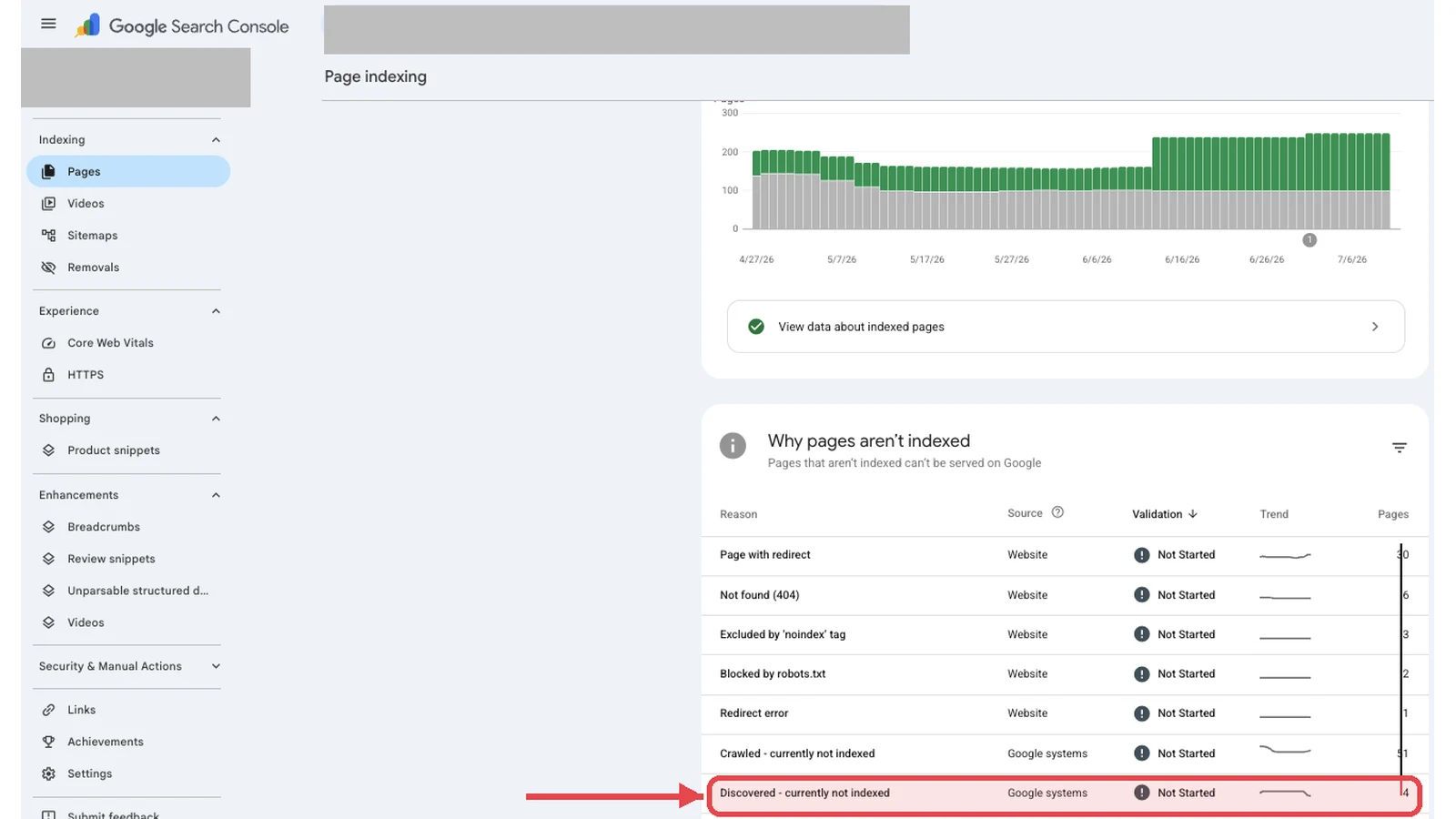Click the Experience section label
The width and height of the screenshot is (1456, 819).
[69, 310]
